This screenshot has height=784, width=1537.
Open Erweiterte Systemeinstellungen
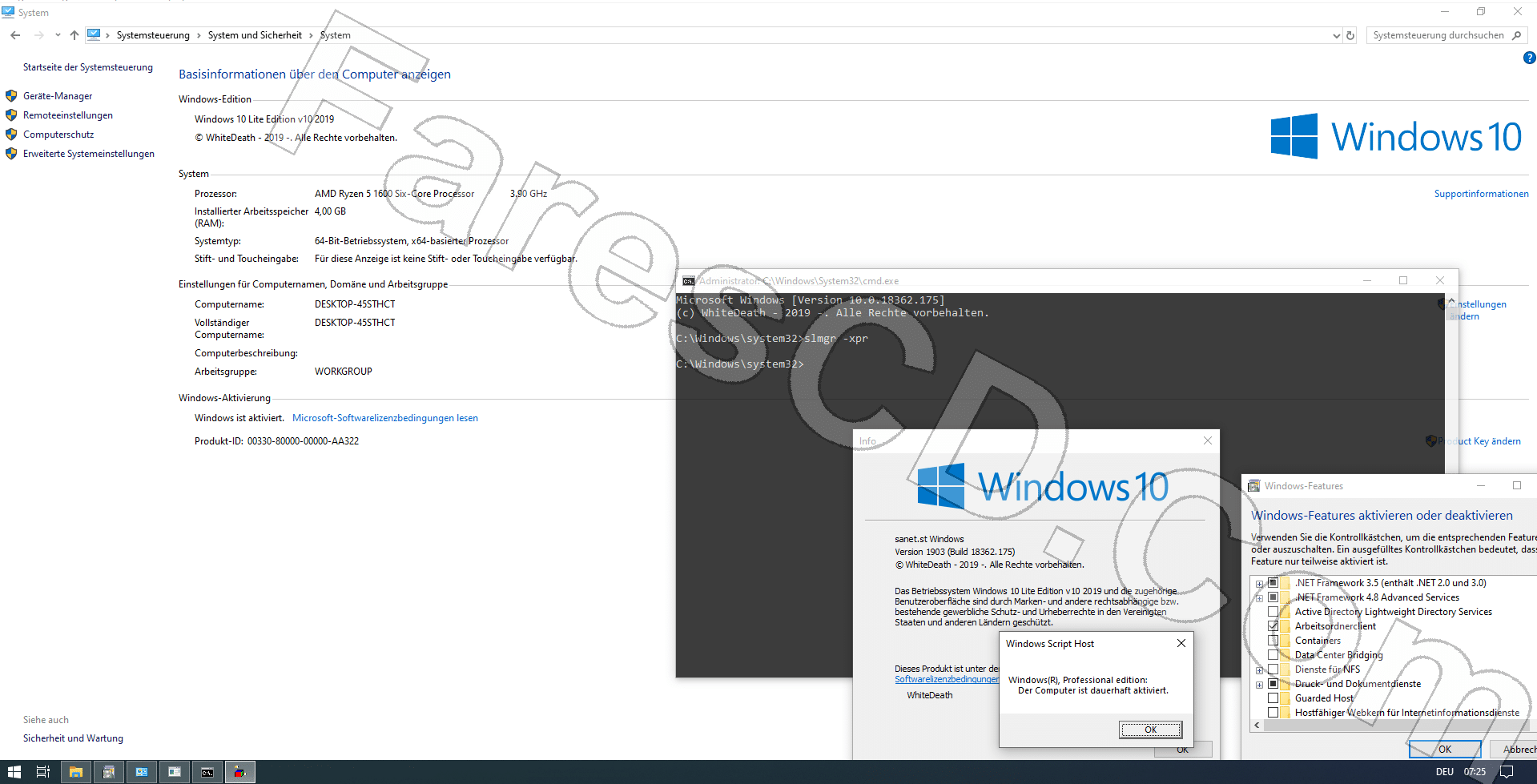pos(89,154)
